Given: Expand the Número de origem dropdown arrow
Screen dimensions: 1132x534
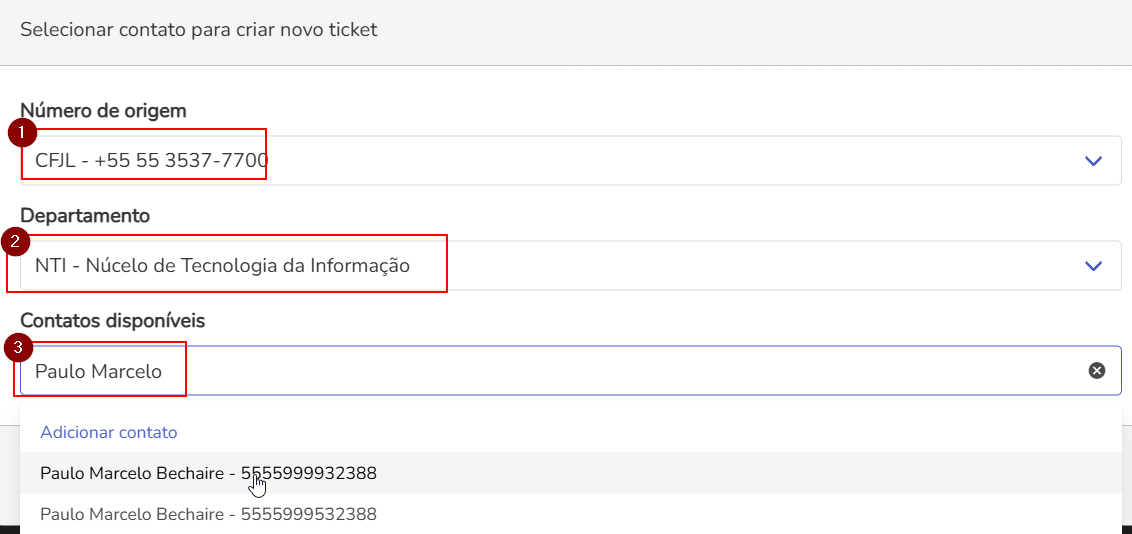Looking at the screenshot, I should coord(1093,161).
